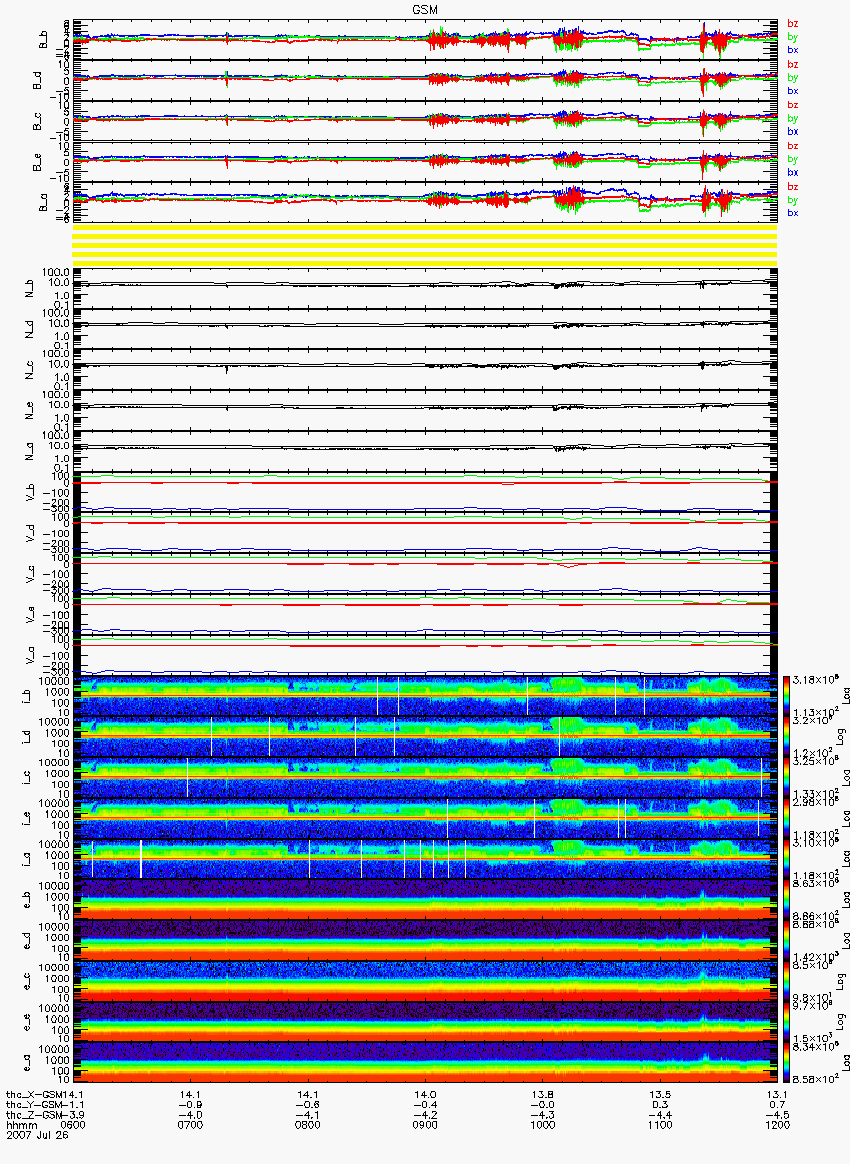Viewport: 850px width, 1164px height.
Task: Click the green by legend of B_b panel
Action: (x=793, y=36)
